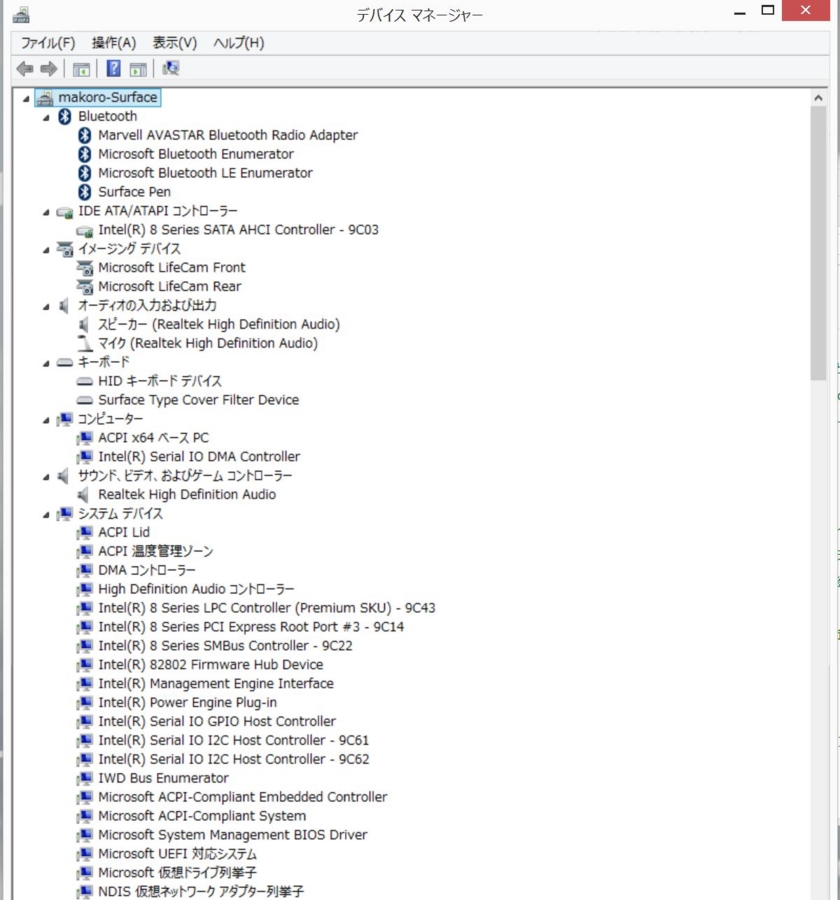Click the Surface Pen Bluetooth icon
The height and width of the screenshot is (900, 840).
(85, 192)
